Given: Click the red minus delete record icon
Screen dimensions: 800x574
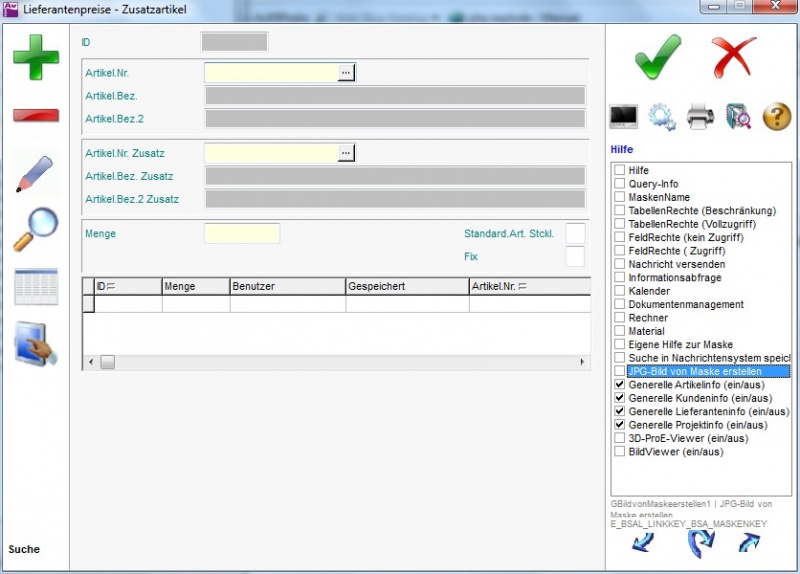Looking at the screenshot, I should [x=36, y=115].
